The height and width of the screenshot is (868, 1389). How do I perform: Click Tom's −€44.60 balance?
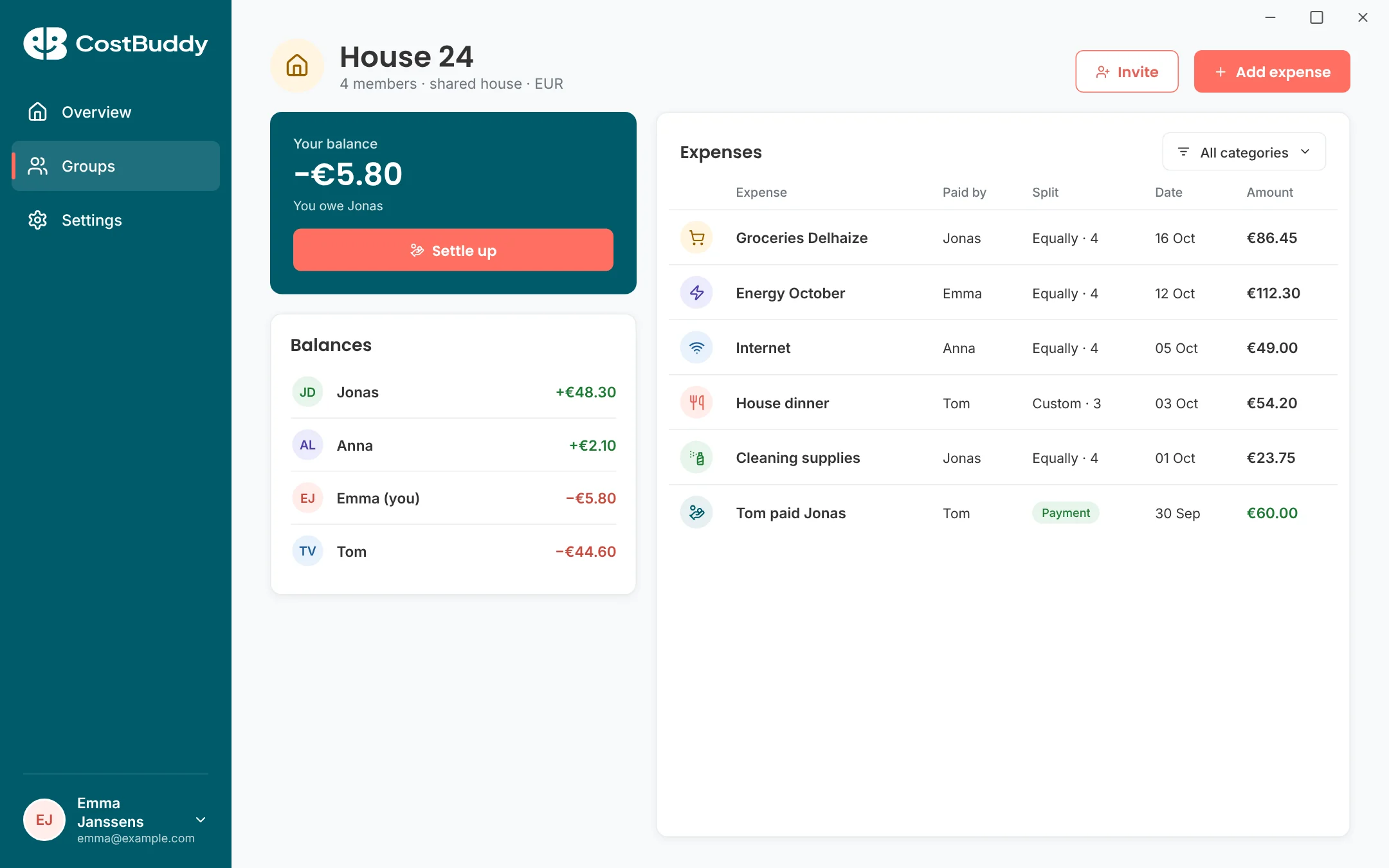586,551
